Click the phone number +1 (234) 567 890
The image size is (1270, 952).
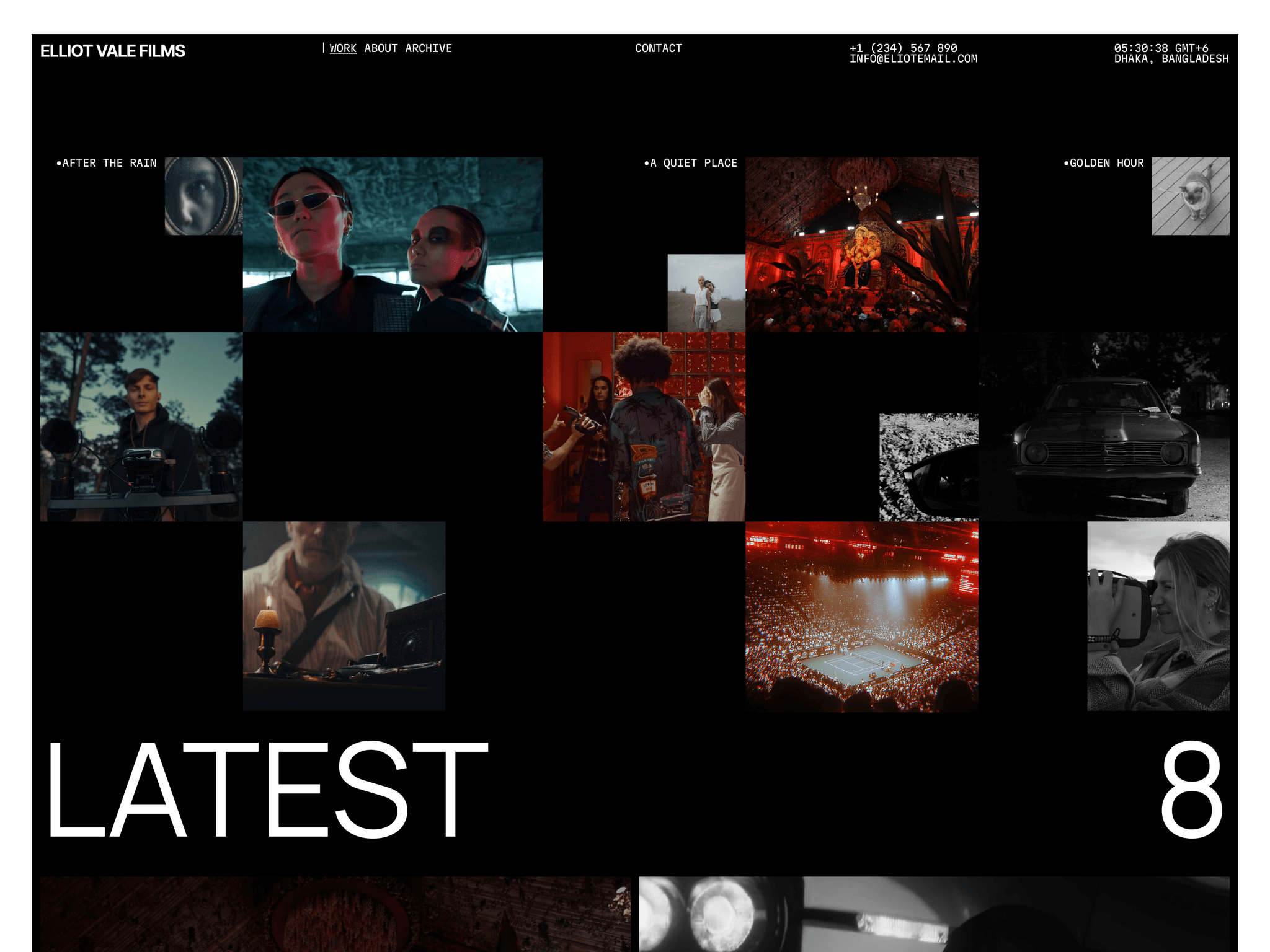[x=904, y=48]
